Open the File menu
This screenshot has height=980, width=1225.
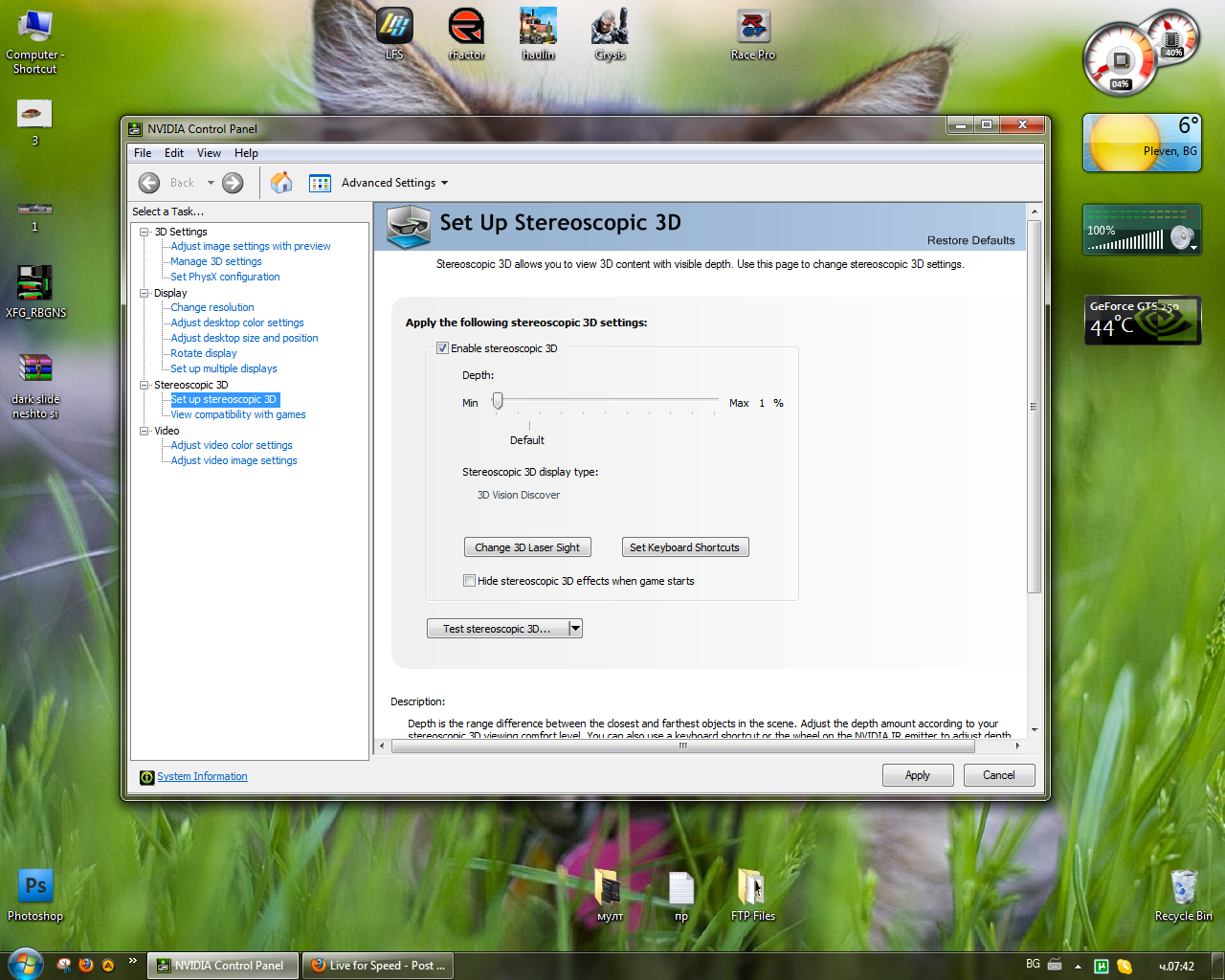143,153
